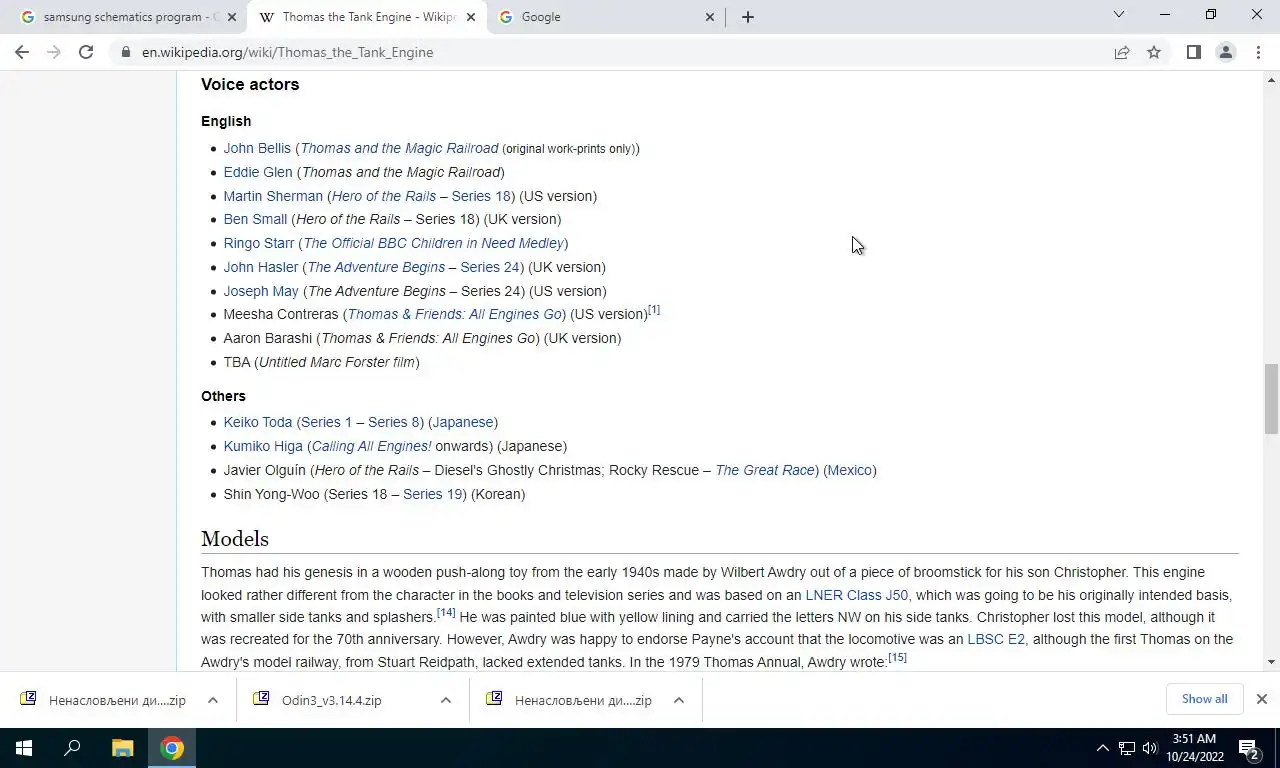Expand options for last Ненасловљени zip download
The image size is (1280, 768).
(x=679, y=700)
